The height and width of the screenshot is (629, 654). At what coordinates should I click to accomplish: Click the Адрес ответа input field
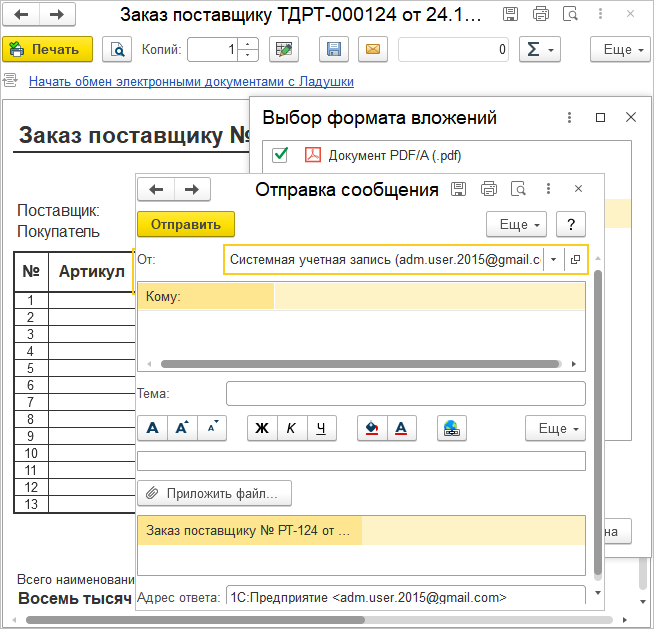click(x=406, y=596)
